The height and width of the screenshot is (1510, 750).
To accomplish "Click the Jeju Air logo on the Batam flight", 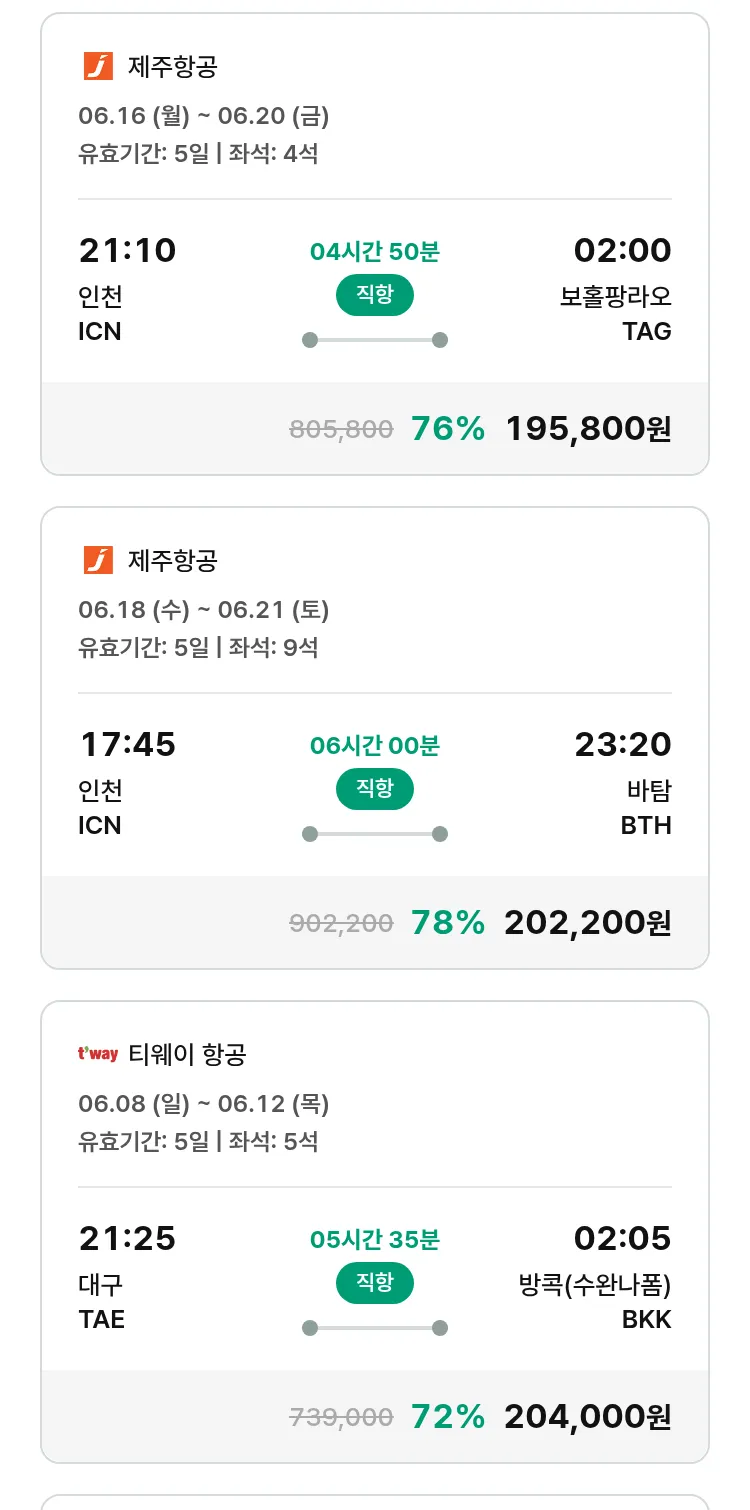I will [x=98, y=560].
